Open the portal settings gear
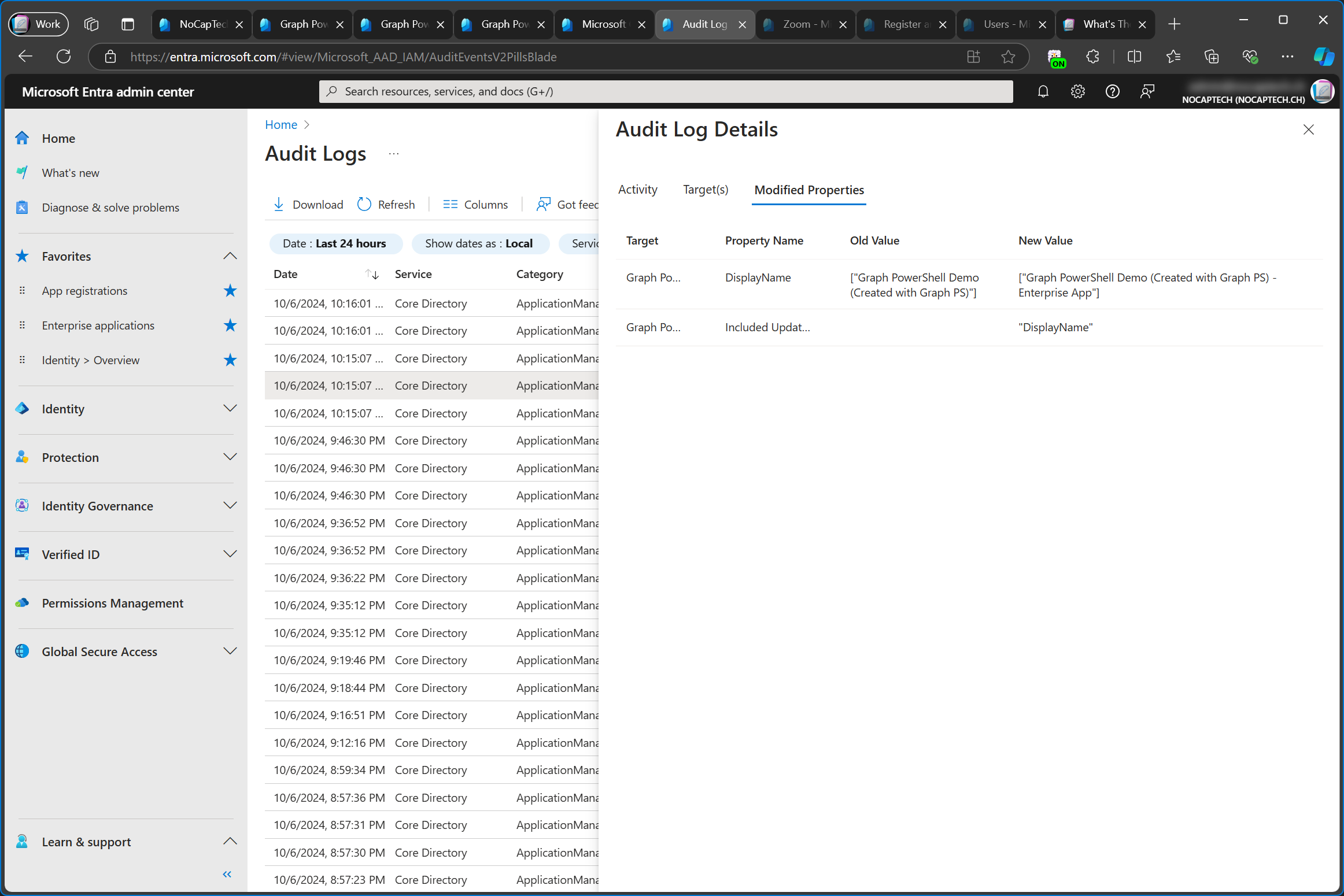1344x896 pixels. [1077, 91]
